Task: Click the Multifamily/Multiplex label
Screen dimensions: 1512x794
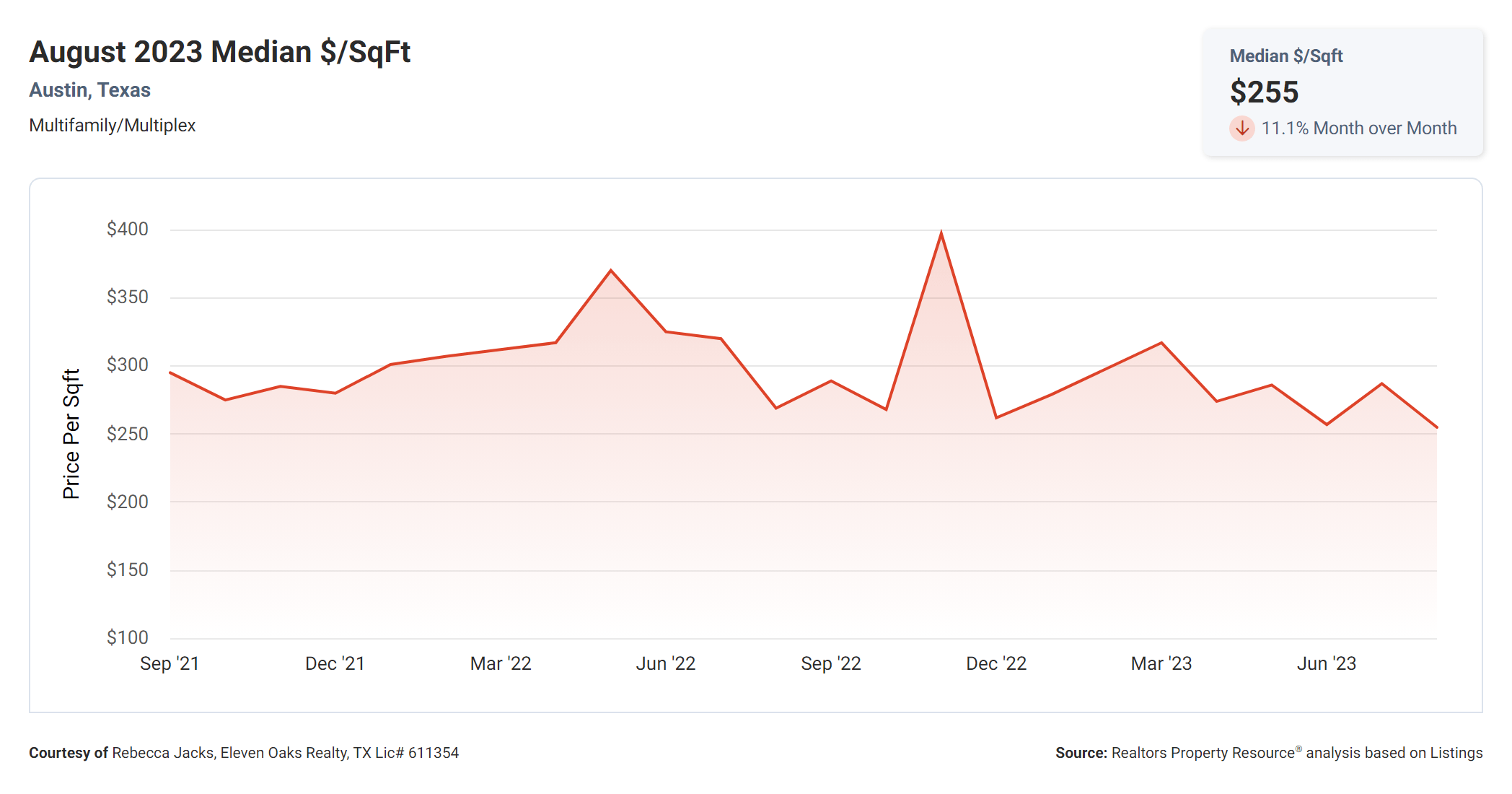Action: pyautogui.click(x=112, y=126)
